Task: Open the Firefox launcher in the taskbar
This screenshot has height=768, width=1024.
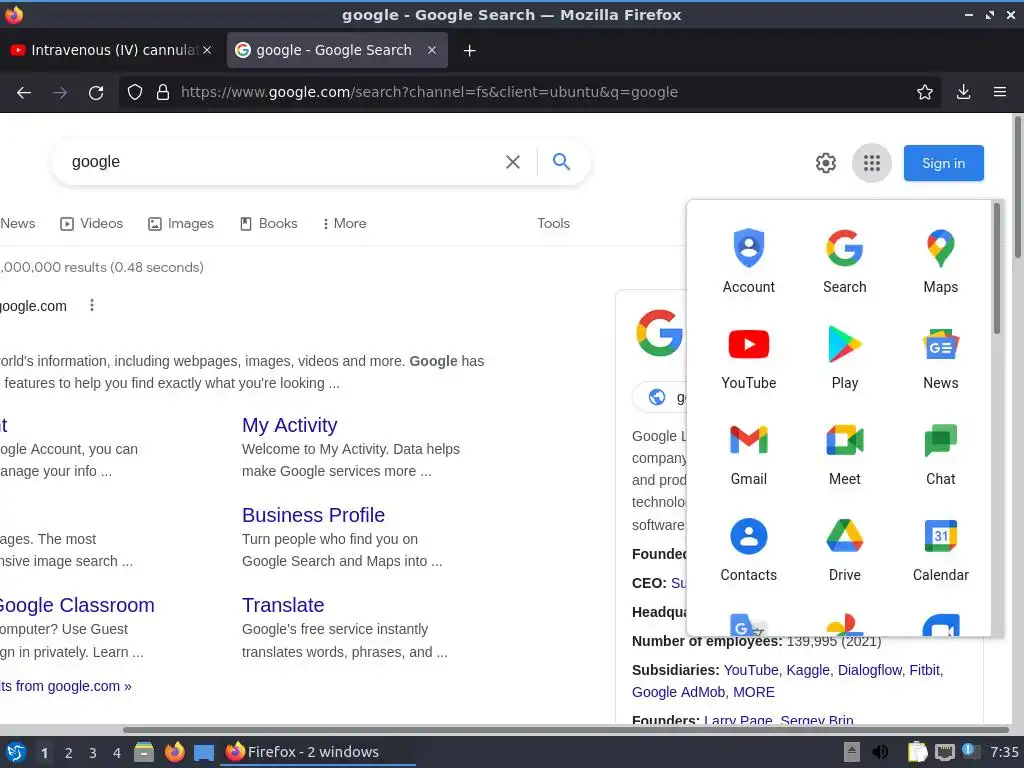Action: [174, 752]
